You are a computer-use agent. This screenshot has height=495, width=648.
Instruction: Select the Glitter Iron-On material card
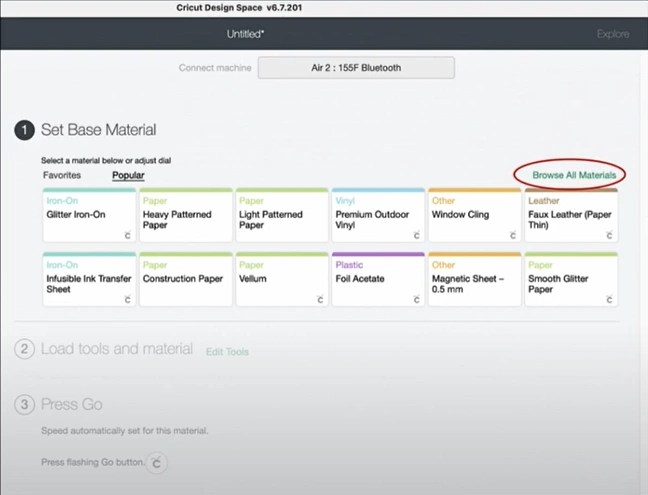click(89, 215)
